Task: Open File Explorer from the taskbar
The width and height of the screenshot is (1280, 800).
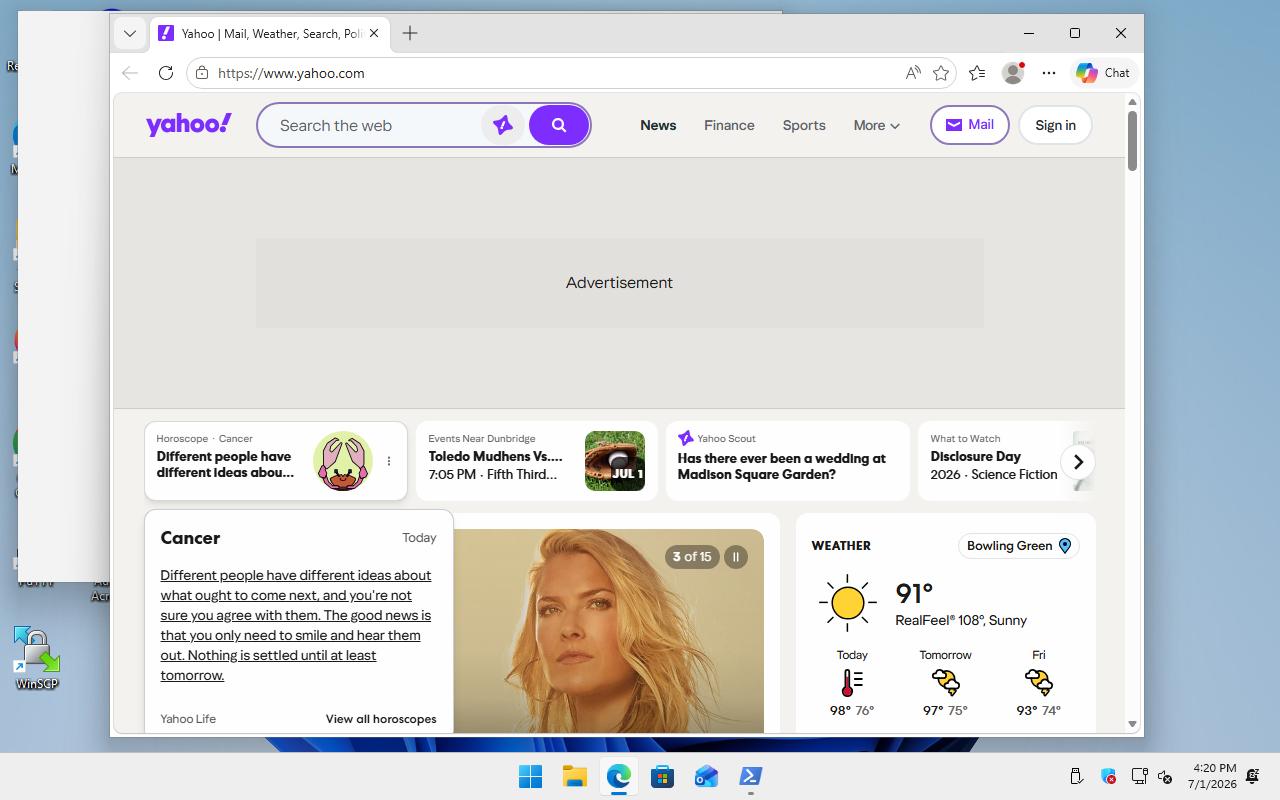Action: point(575,776)
